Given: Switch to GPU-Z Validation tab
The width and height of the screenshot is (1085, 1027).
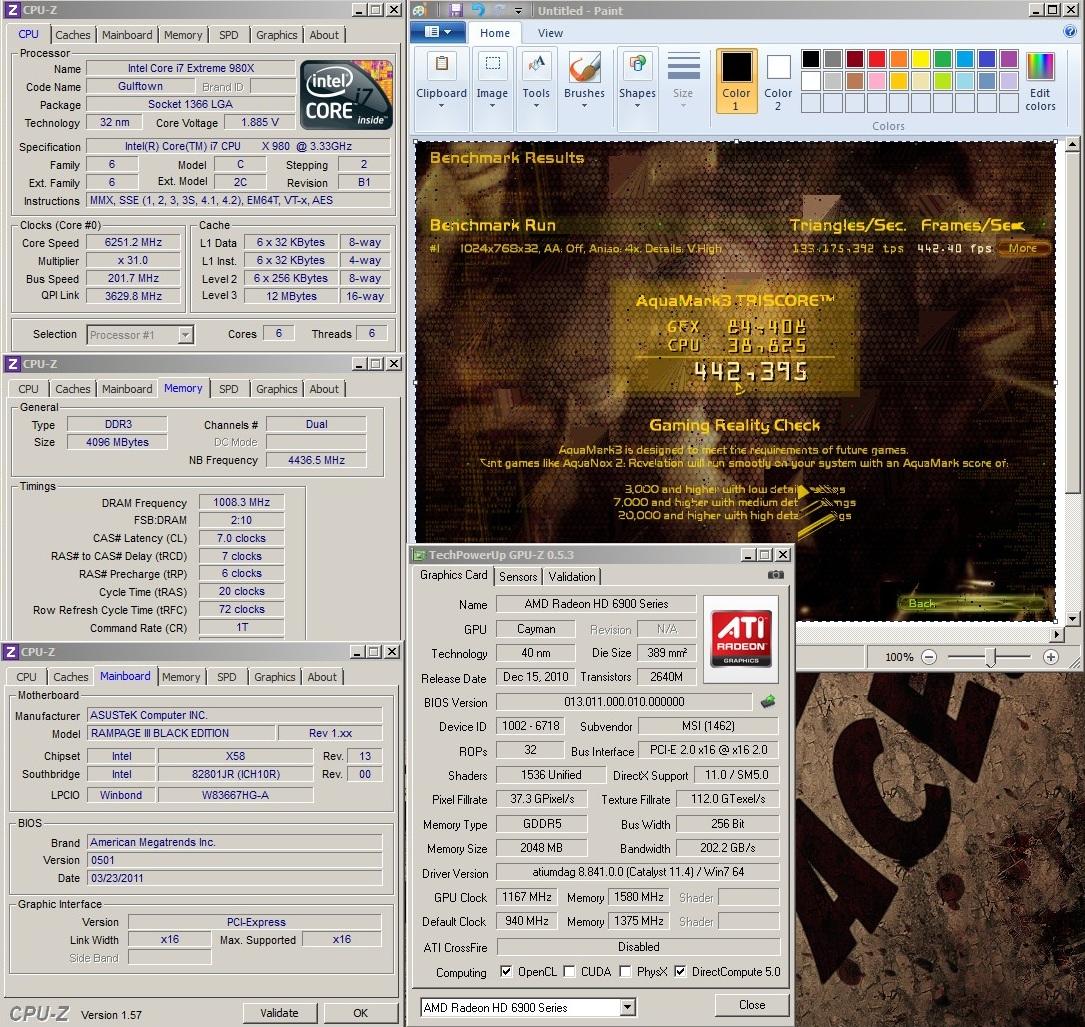Looking at the screenshot, I should (x=572, y=576).
